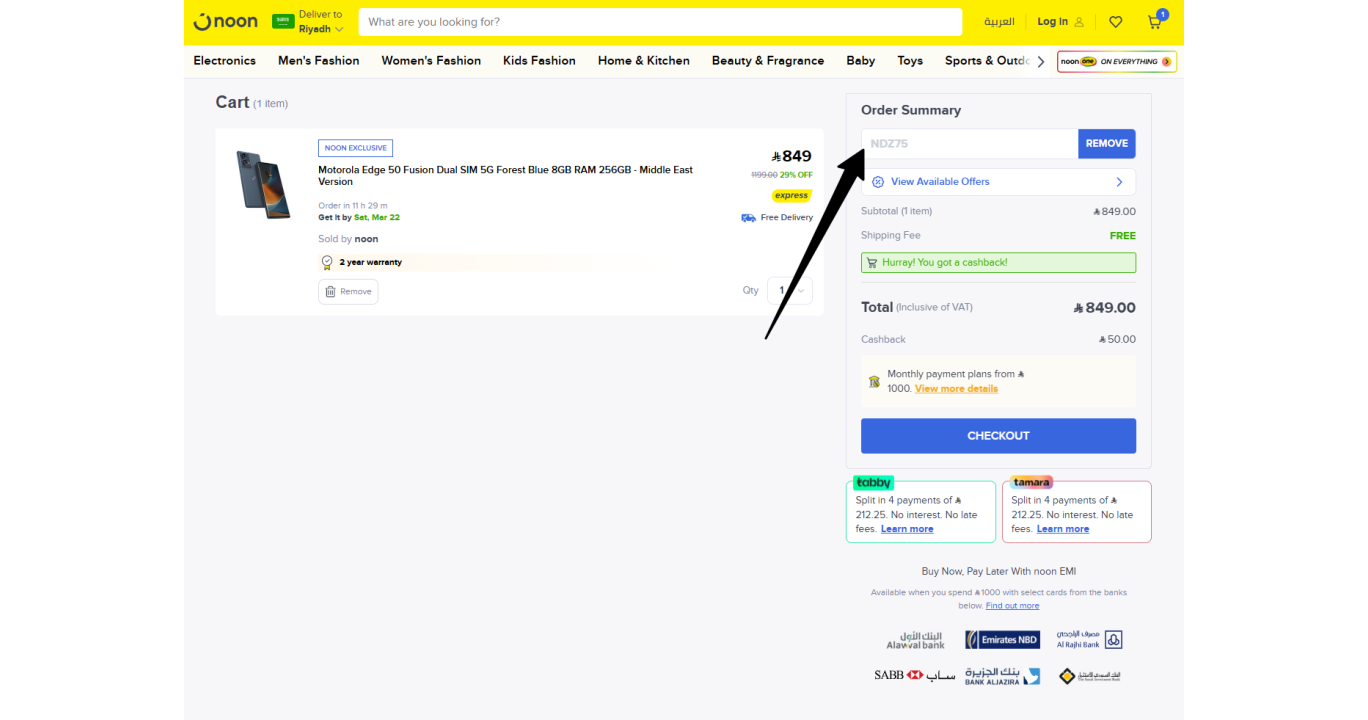1368x720 pixels.
Task: Open the Men's Fashion category
Action: click(319, 61)
